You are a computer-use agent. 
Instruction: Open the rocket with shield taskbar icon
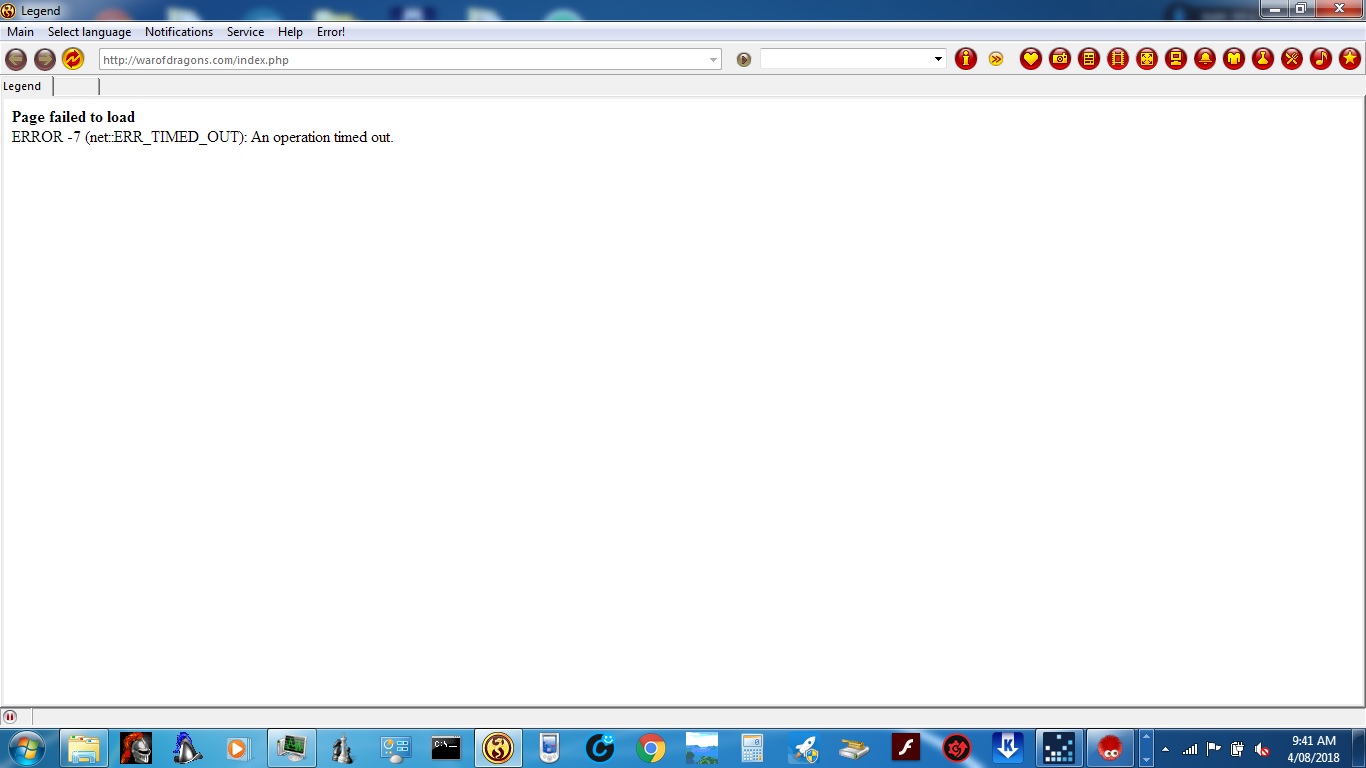804,748
